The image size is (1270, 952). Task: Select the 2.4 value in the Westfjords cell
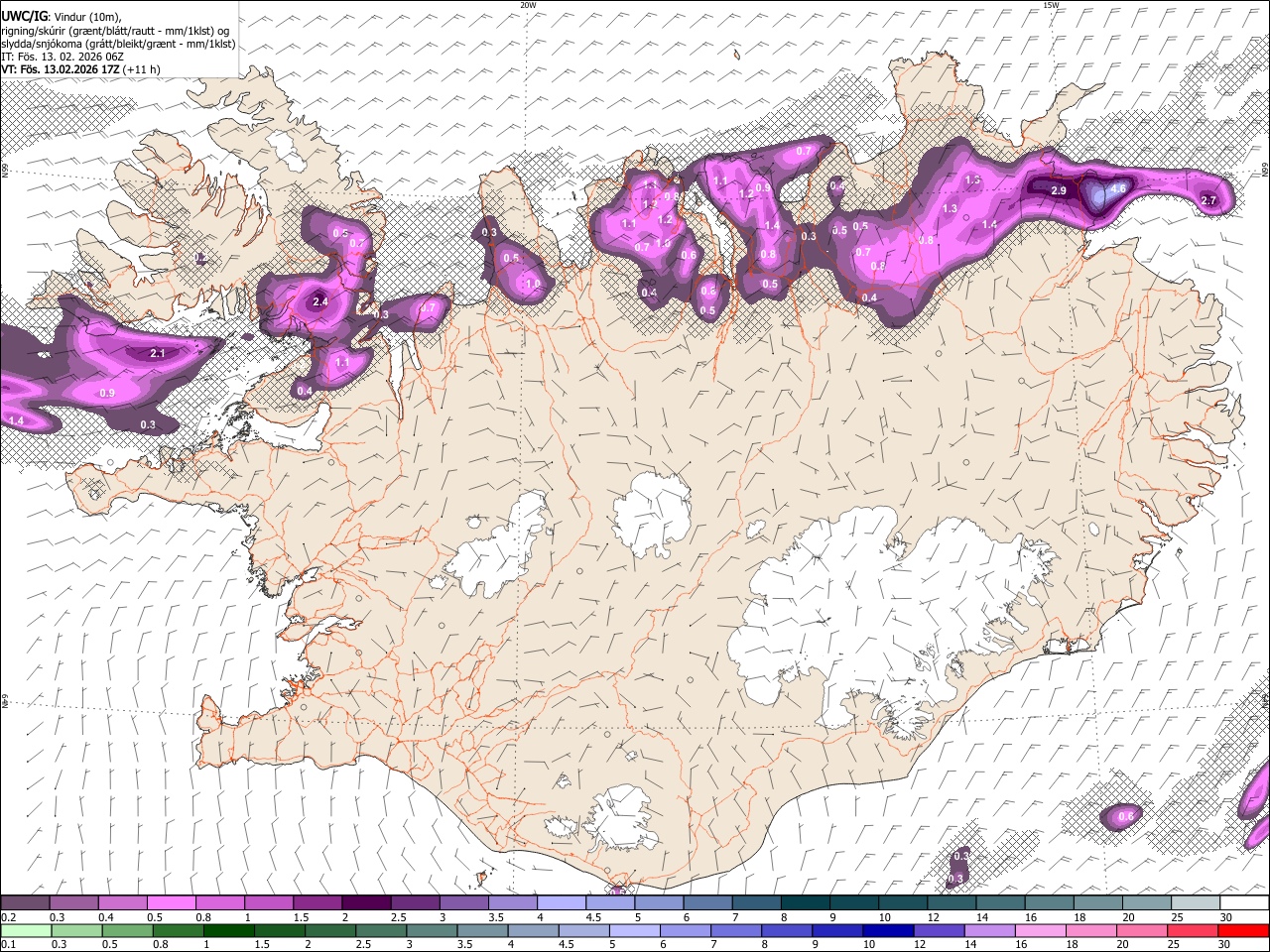tap(319, 301)
